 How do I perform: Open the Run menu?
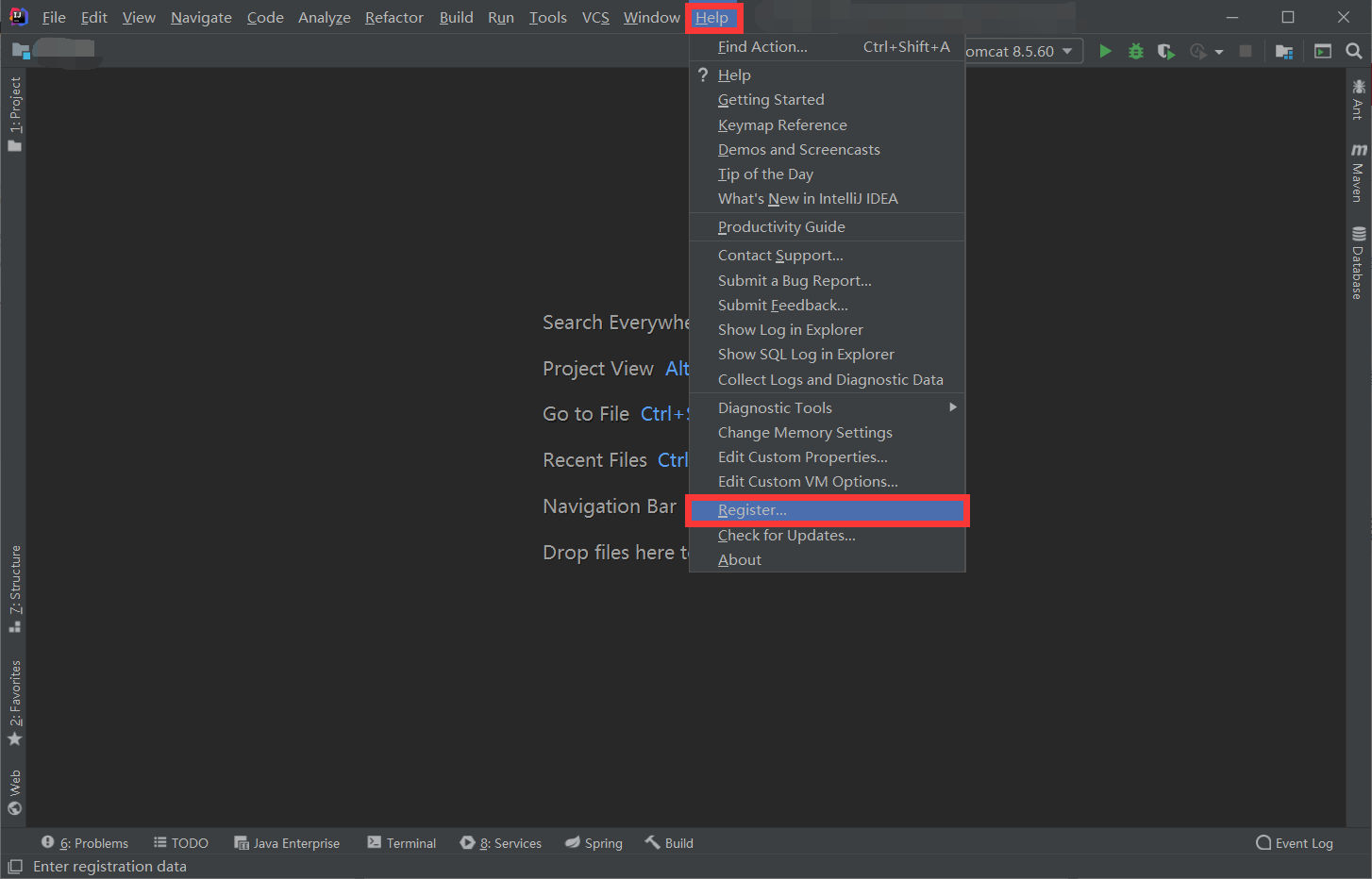point(501,17)
